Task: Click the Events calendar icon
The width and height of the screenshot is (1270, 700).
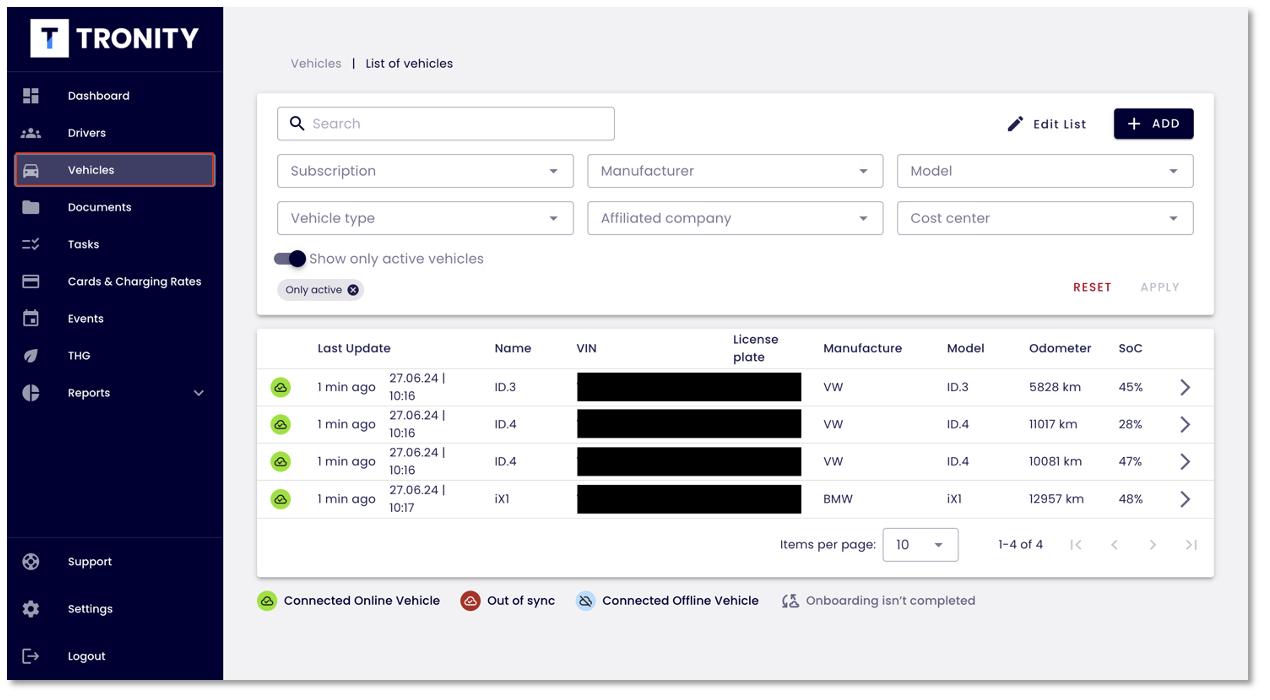Action: [x=31, y=319]
